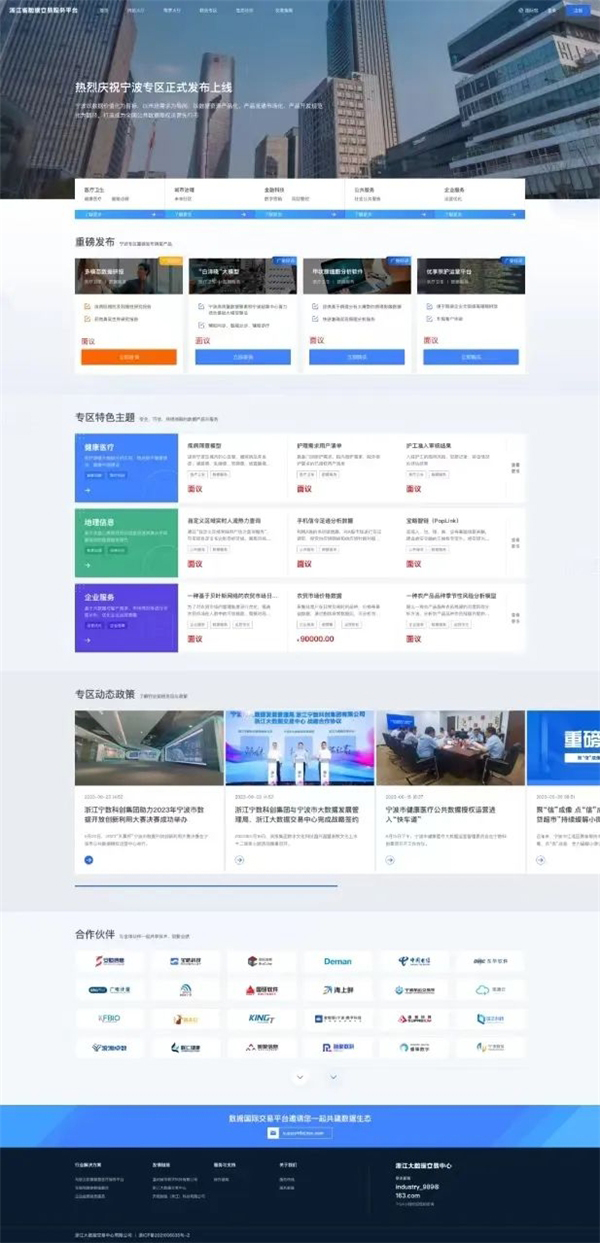The height and width of the screenshot is (1243, 600).
Task: Click the orange 立即查询 button
Action: [128, 357]
